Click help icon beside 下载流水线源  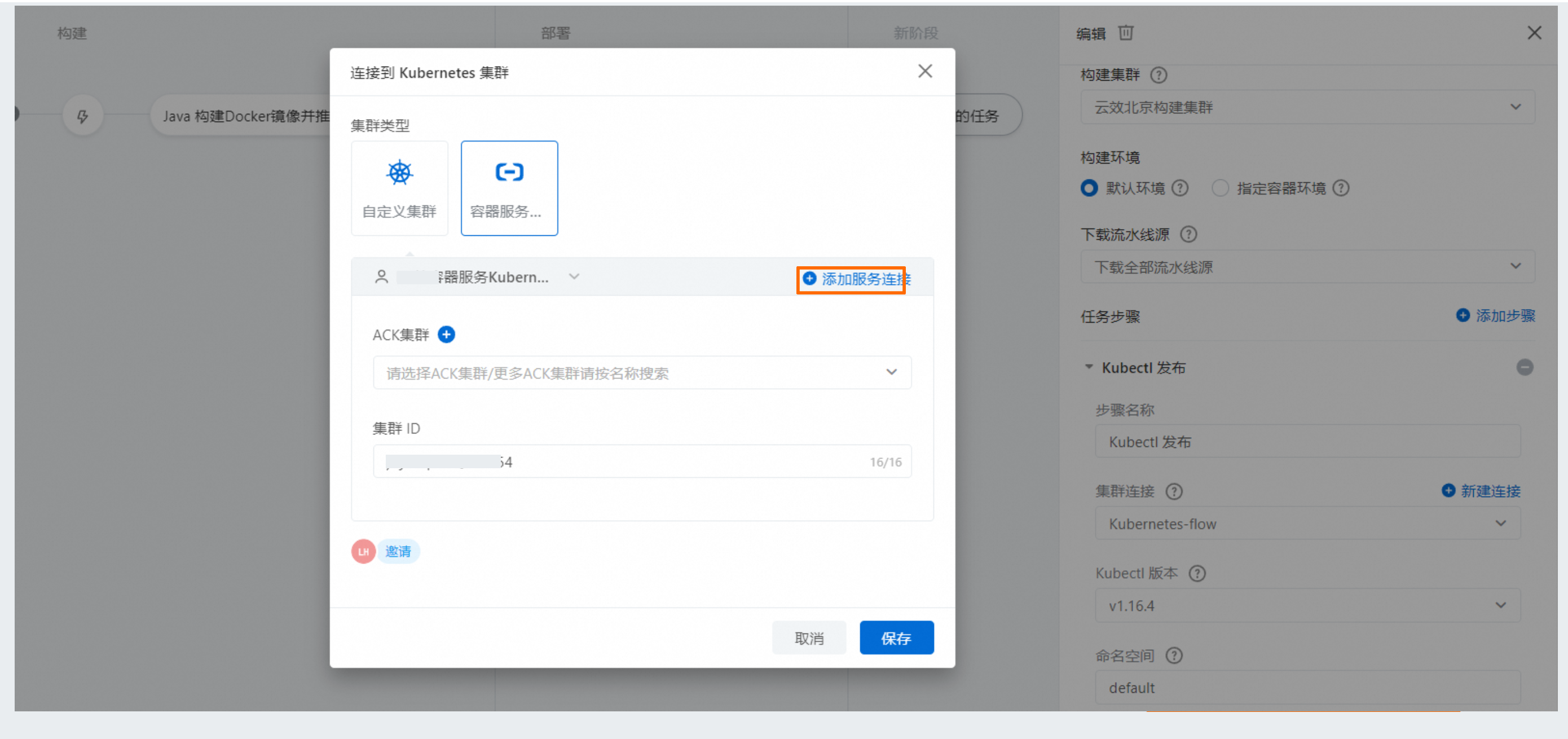click(x=1188, y=234)
